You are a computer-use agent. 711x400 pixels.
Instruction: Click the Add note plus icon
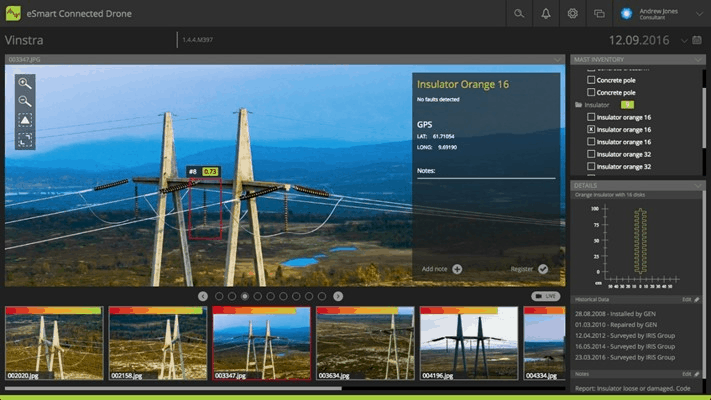pos(457,269)
